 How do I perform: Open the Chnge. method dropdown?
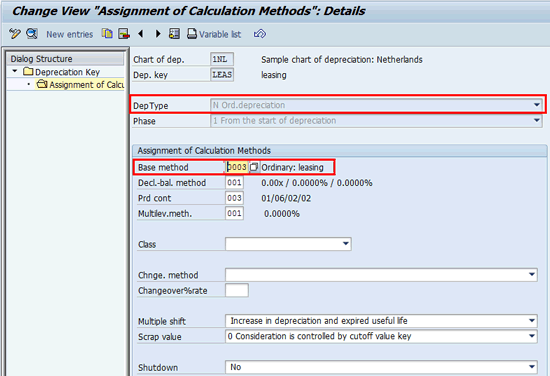381,275
